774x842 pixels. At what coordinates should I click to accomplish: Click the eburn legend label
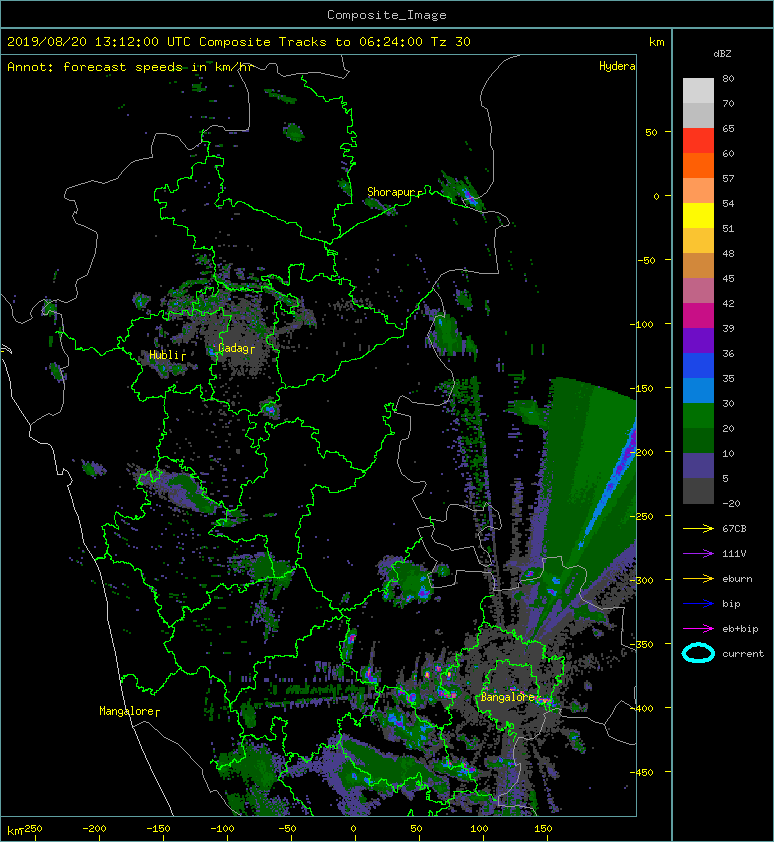[x=737, y=579]
